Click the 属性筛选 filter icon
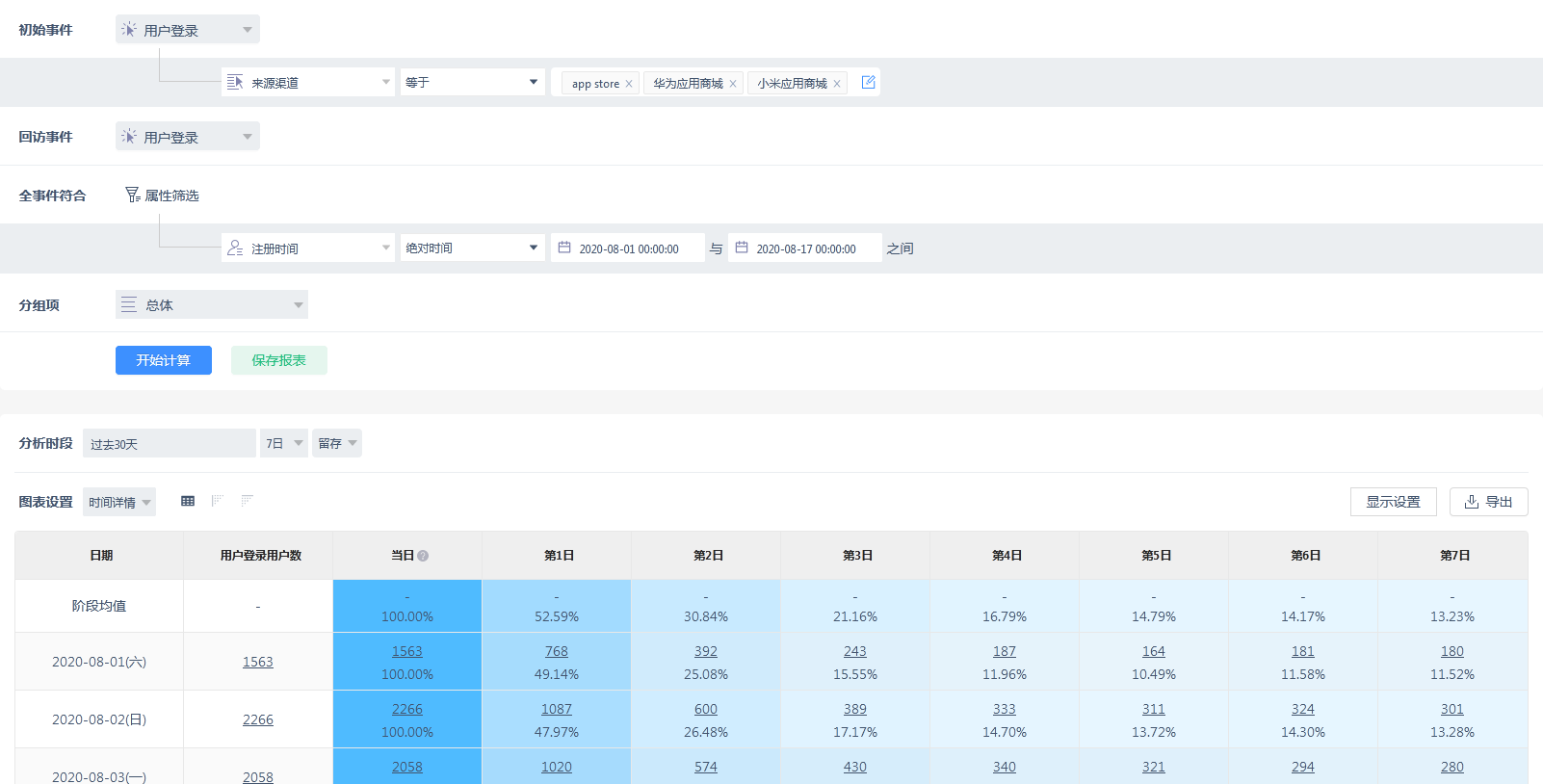1543x784 pixels. (x=133, y=195)
